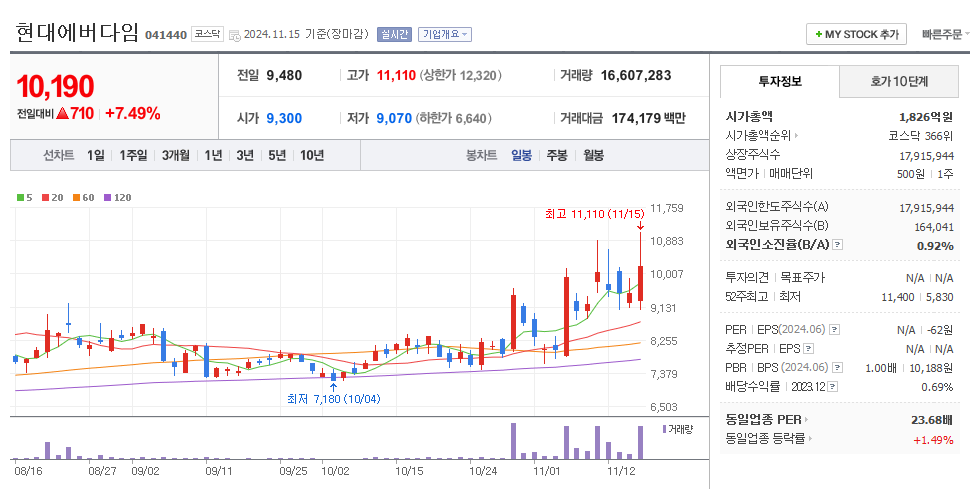
Task: Select the 10년 line chart period
Action: click(x=312, y=155)
